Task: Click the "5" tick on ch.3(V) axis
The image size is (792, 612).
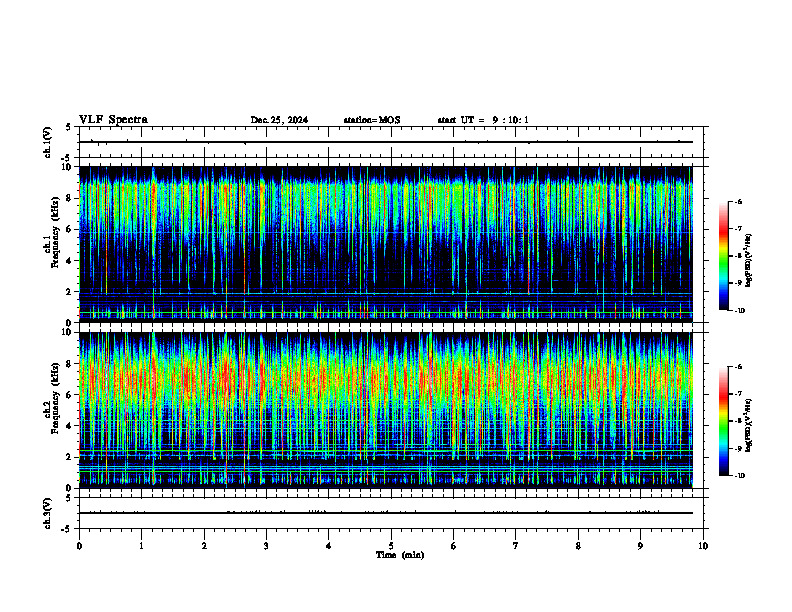Action: (x=68, y=498)
